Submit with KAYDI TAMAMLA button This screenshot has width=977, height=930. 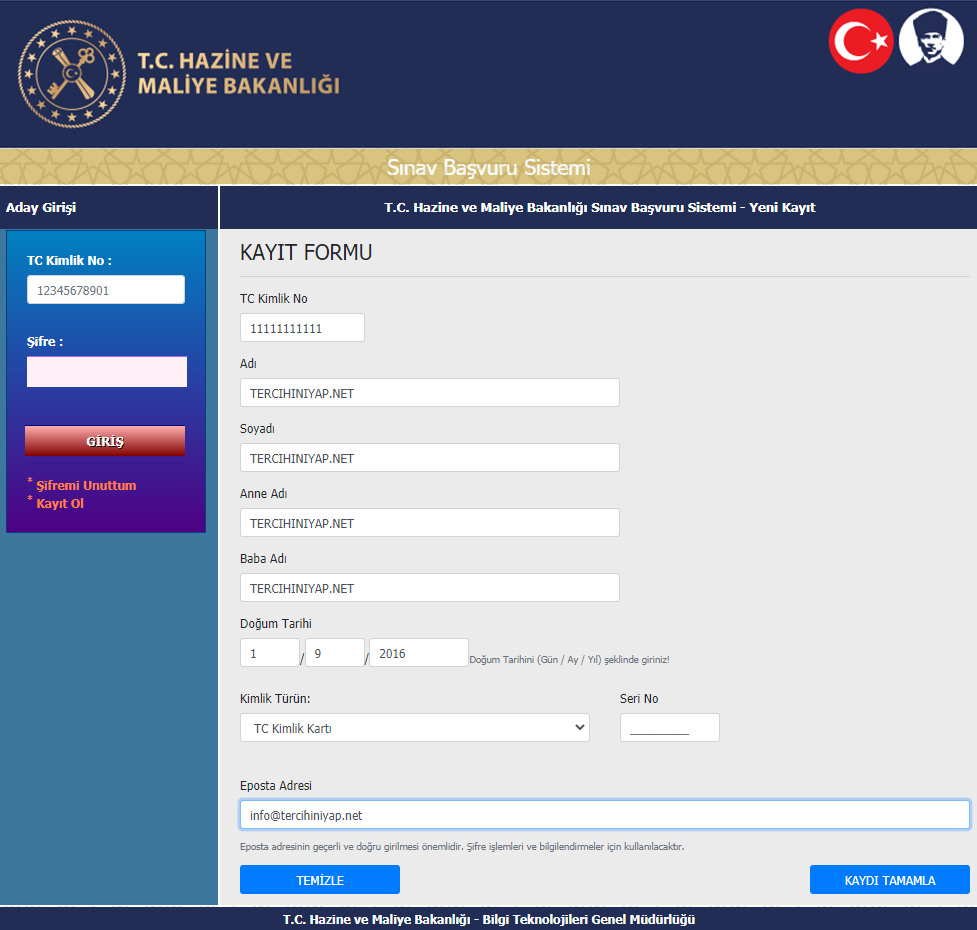[x=889, y=880]
